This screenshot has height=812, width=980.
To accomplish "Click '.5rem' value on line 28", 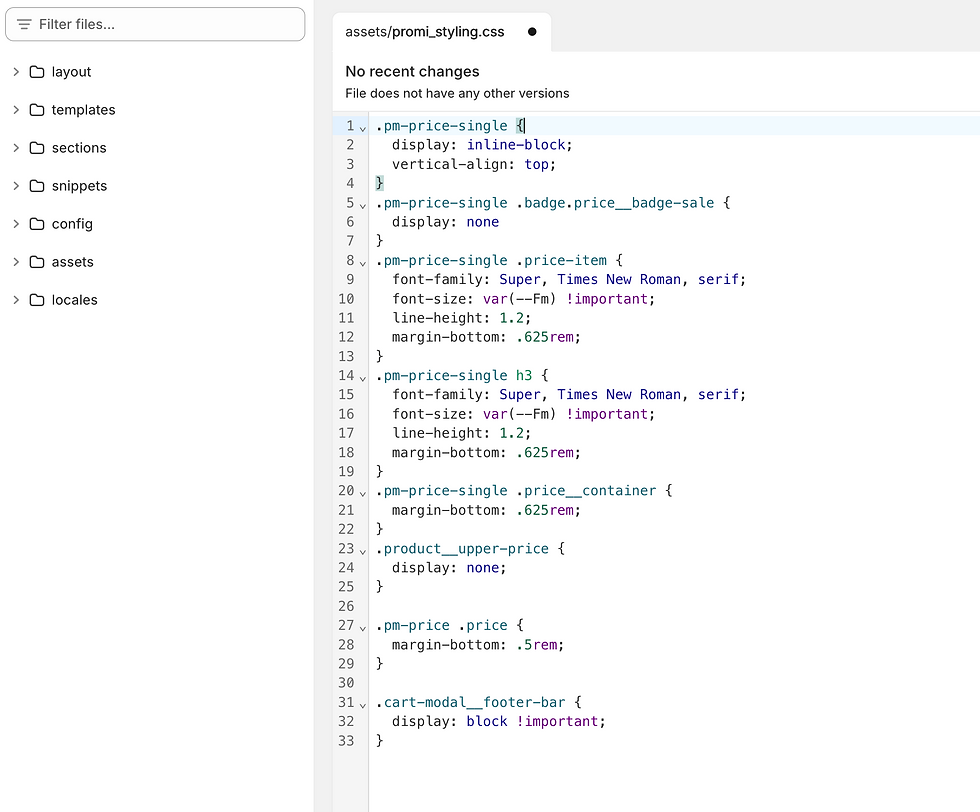I will point(537,644).
